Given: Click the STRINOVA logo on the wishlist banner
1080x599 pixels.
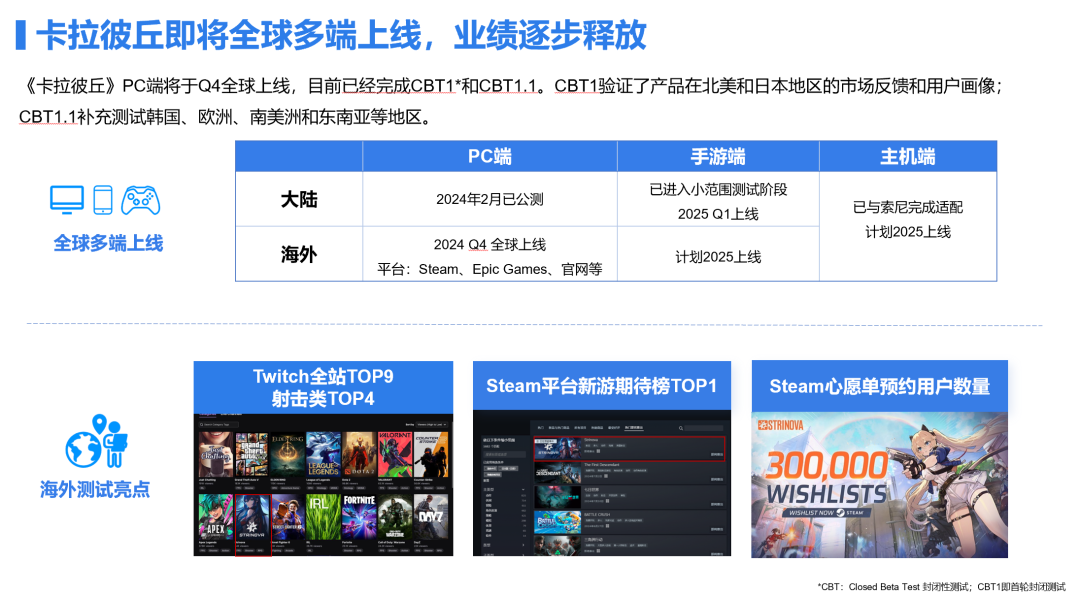Looking at the screenshot, I should [780, 424].
